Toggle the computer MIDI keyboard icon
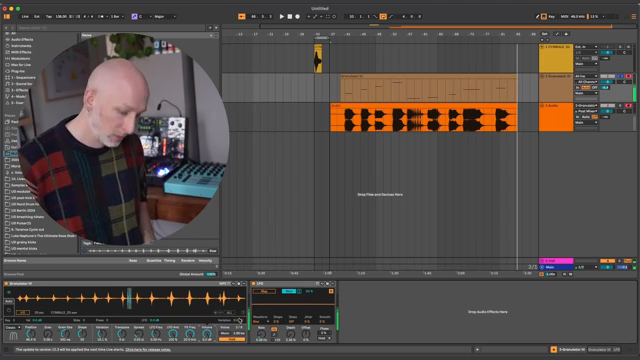 [544, 16]
